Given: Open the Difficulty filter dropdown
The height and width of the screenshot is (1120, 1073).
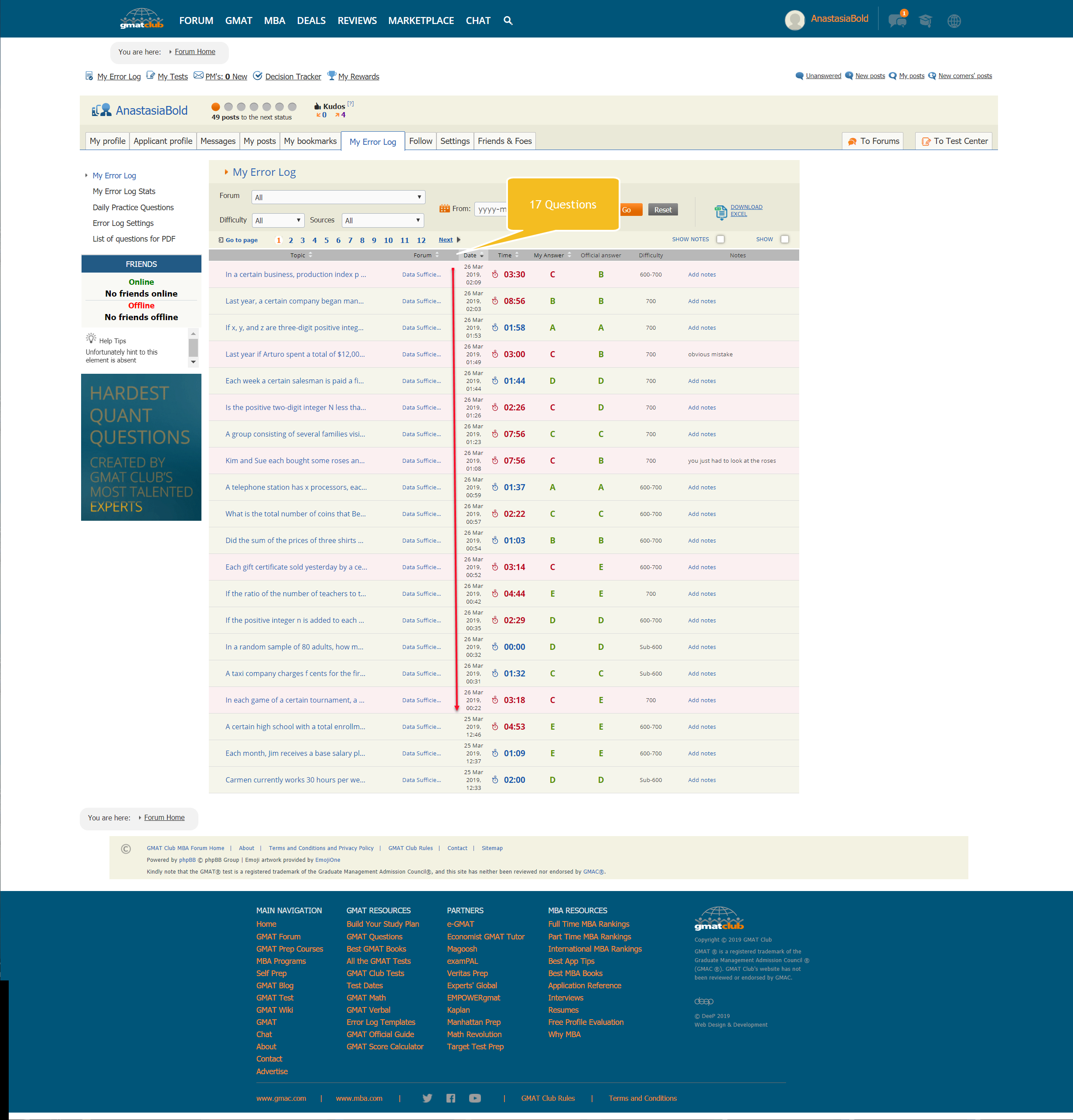Looking at the screenshot, I should pyautogui.click(x=278, y=220).
